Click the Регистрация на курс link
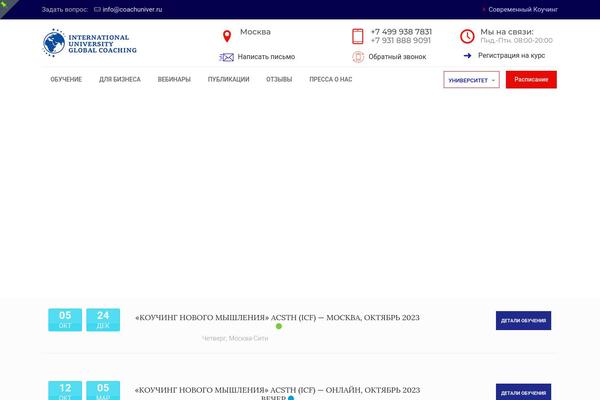The width and height of the screenshot is (600, 400). 511,56
